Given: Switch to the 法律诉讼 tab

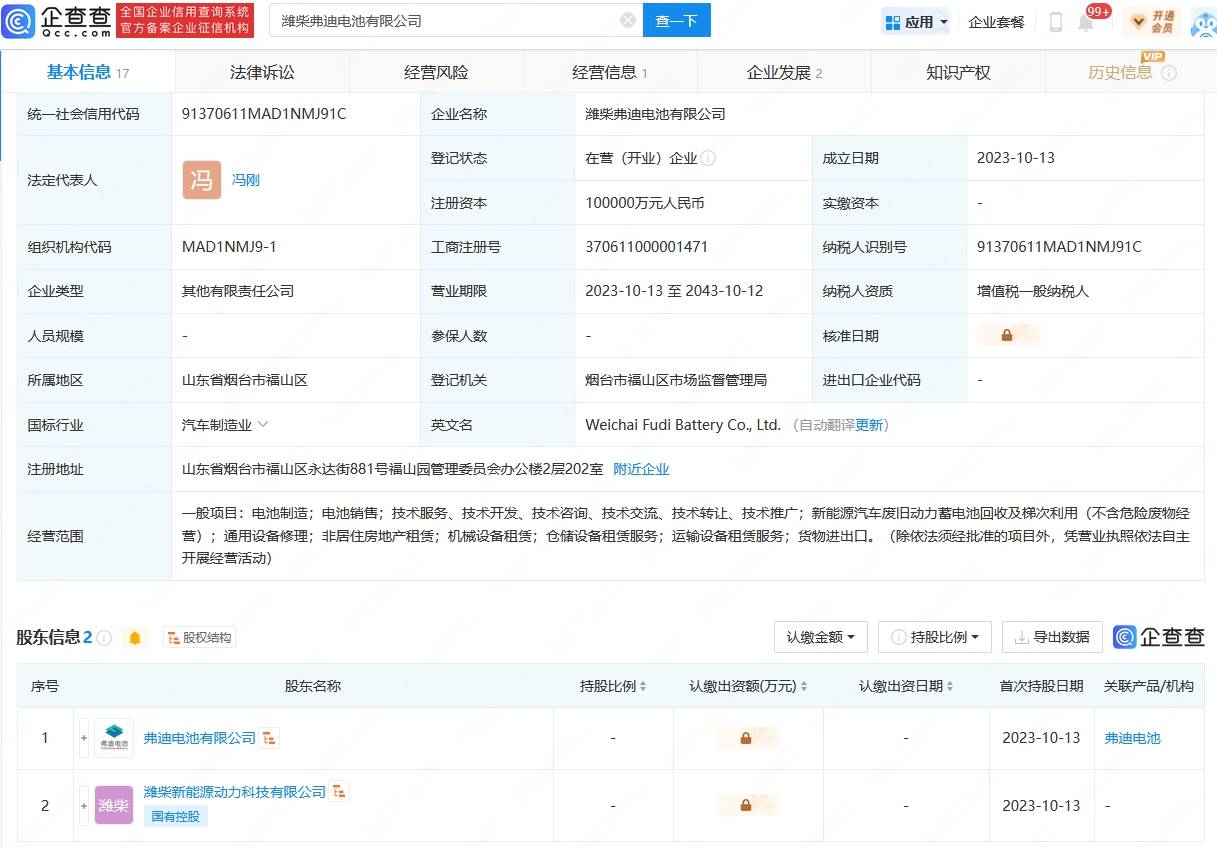Looking at the screenshot, I should click(262, 72).
